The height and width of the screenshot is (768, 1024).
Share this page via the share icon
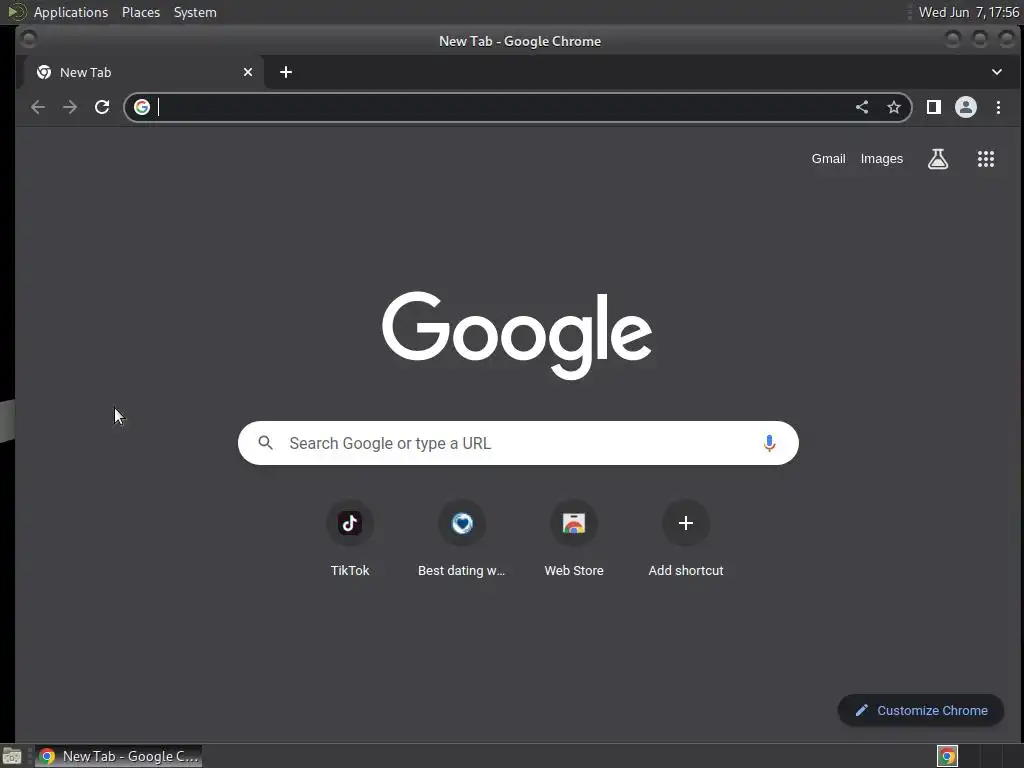[862, 107]
